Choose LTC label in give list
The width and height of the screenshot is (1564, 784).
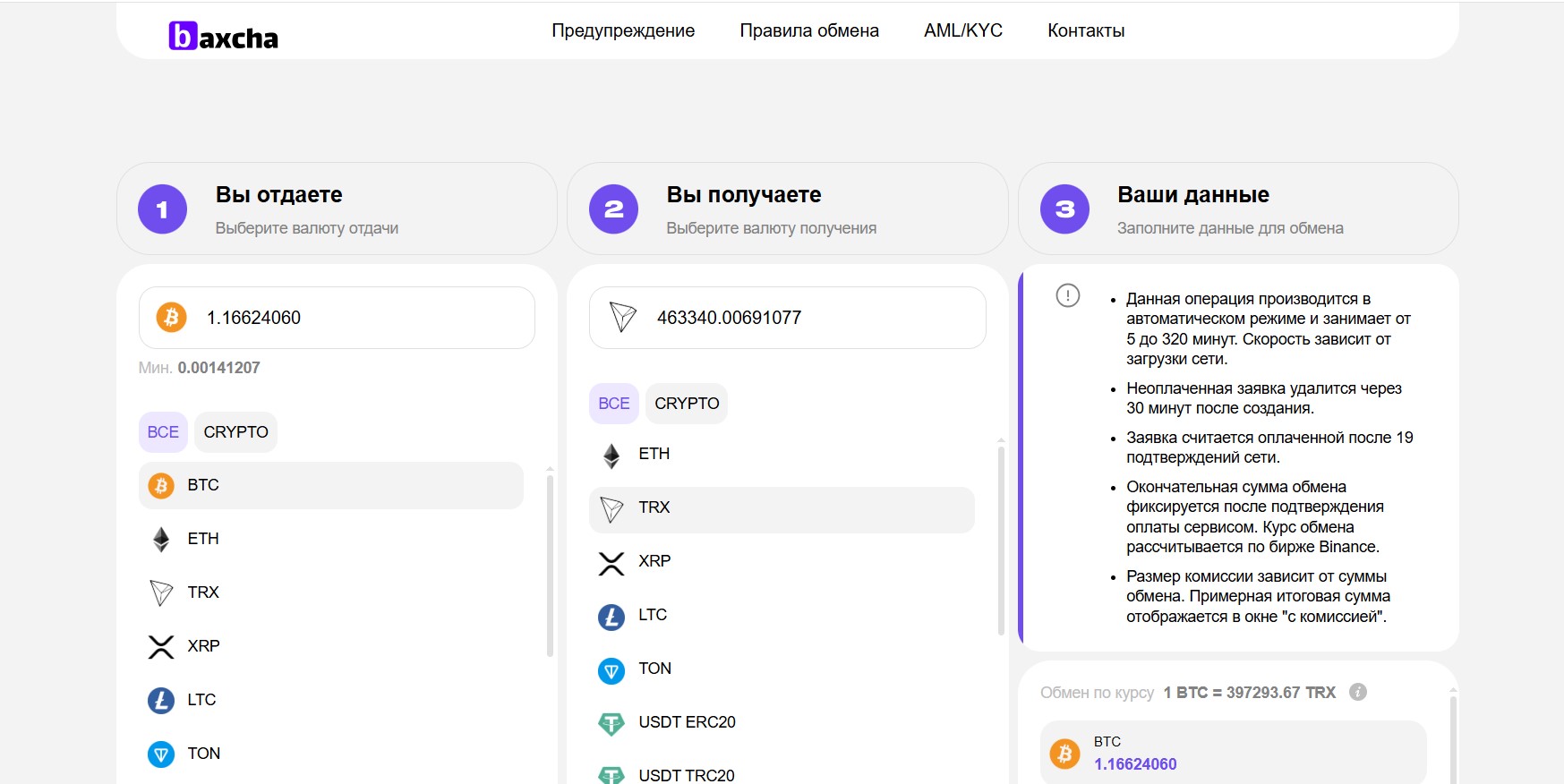tap(201, 700)
